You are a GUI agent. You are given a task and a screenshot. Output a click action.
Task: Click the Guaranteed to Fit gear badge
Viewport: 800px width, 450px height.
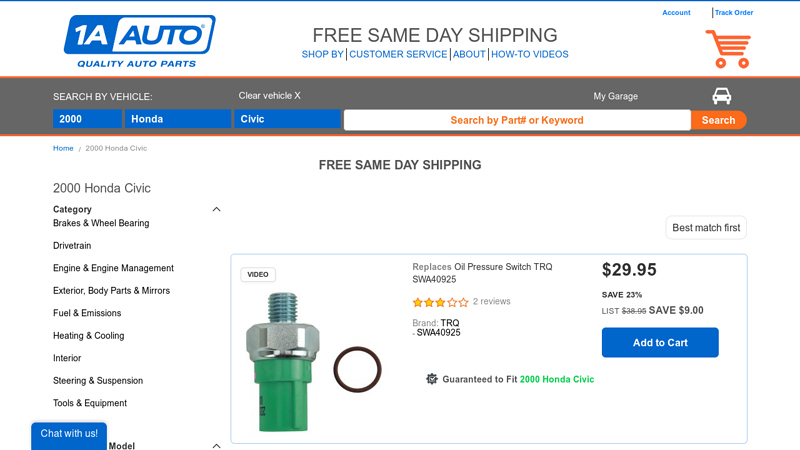pos(432,379)
